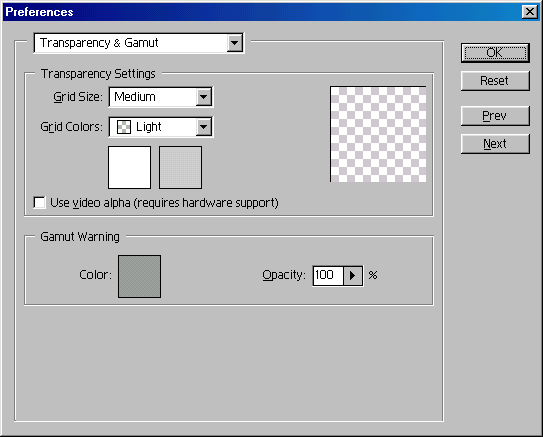Confirm settings with the OK button

coord(495,53)
